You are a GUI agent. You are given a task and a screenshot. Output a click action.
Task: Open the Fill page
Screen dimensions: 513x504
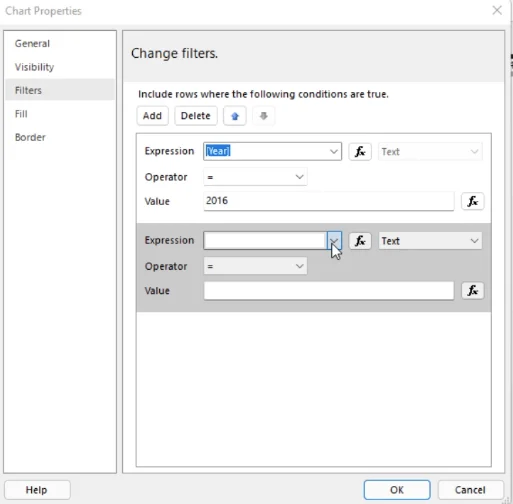coord(21,114)
